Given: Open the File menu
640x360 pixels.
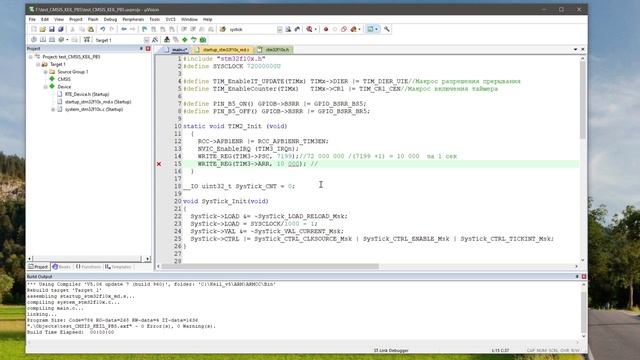Looking at the screenshot, I should (x=32, y=19).
